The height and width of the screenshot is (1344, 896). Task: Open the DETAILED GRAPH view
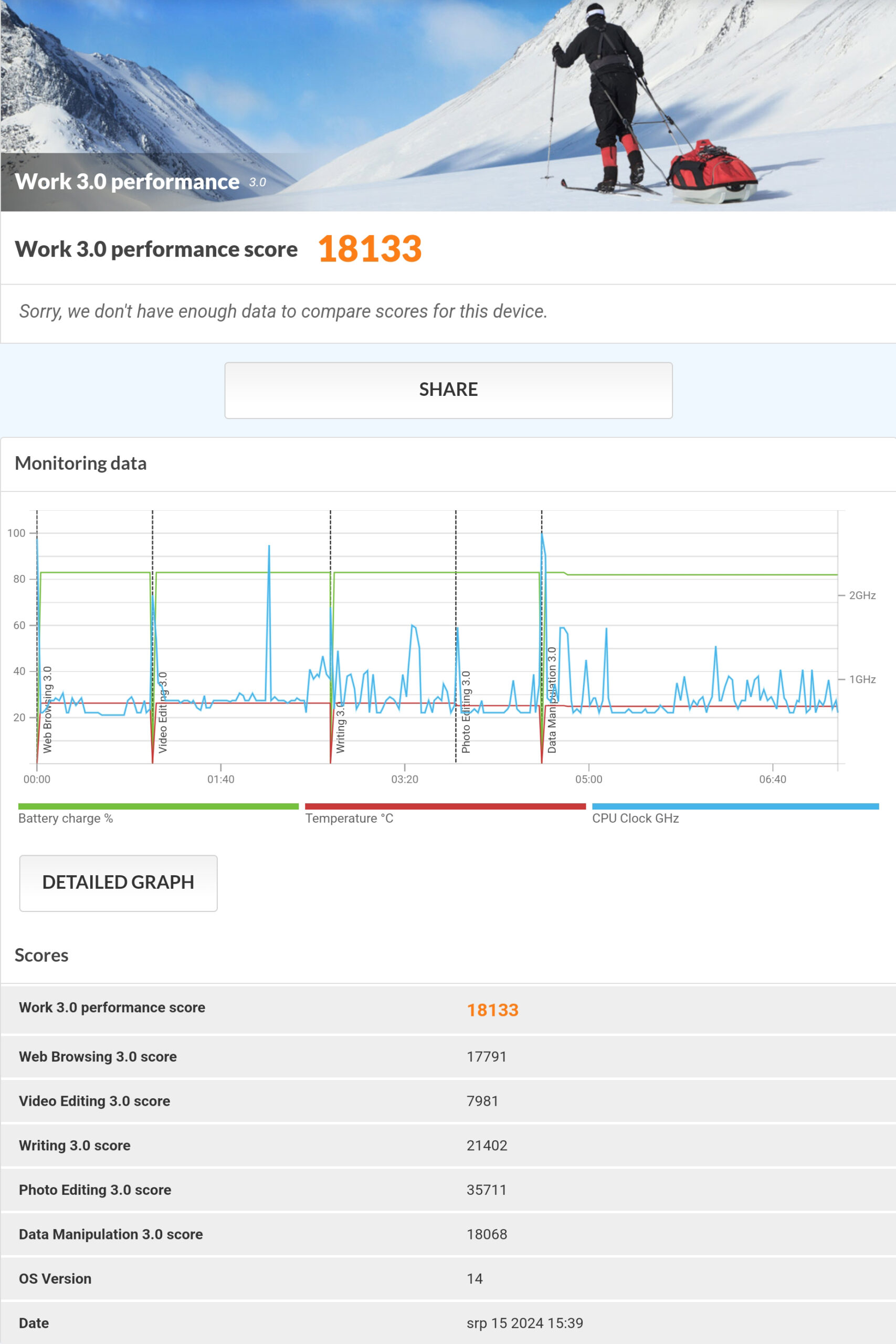click(x=118, y=883)
